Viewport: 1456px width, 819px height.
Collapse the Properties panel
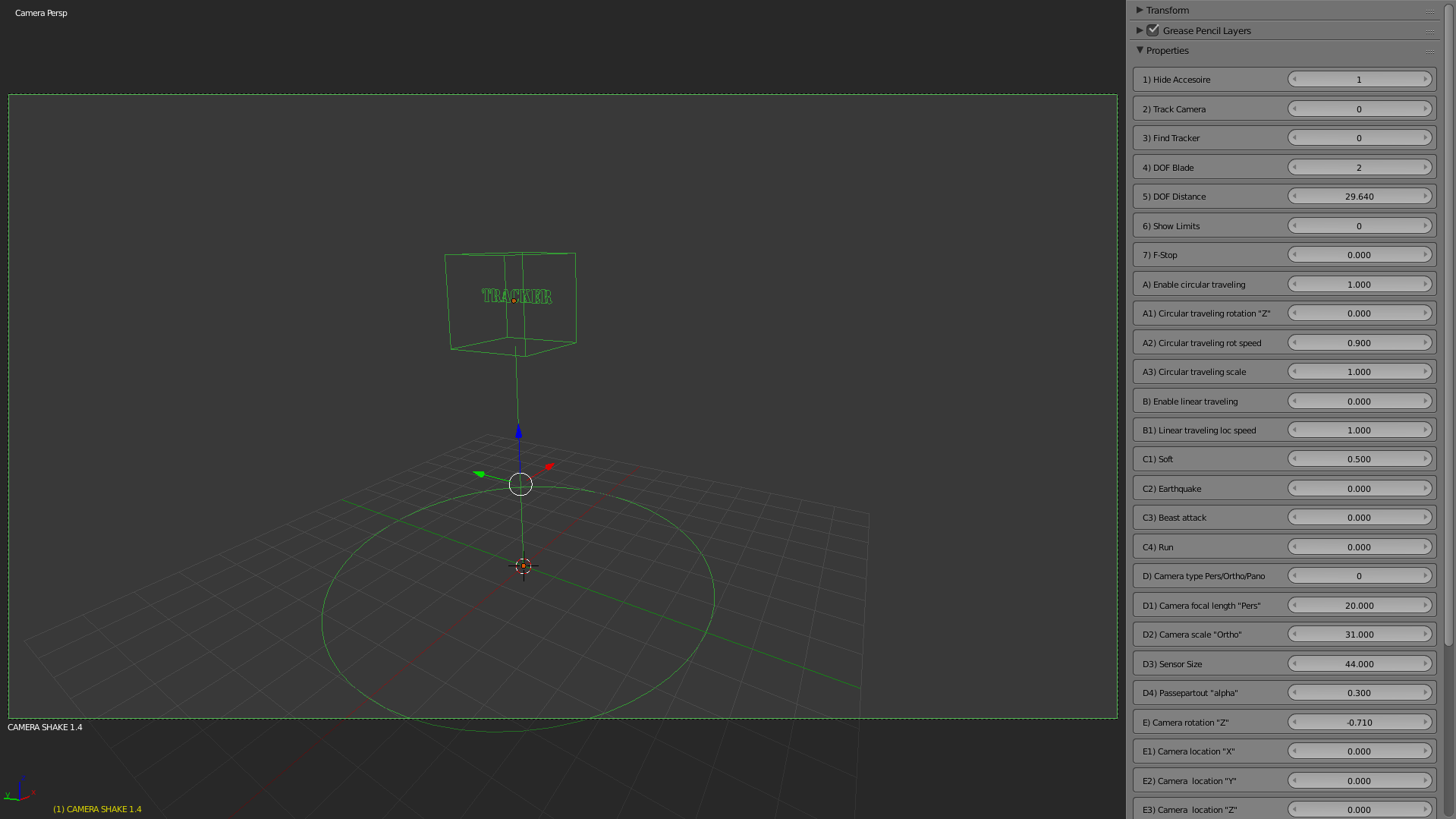point(1140,50)
